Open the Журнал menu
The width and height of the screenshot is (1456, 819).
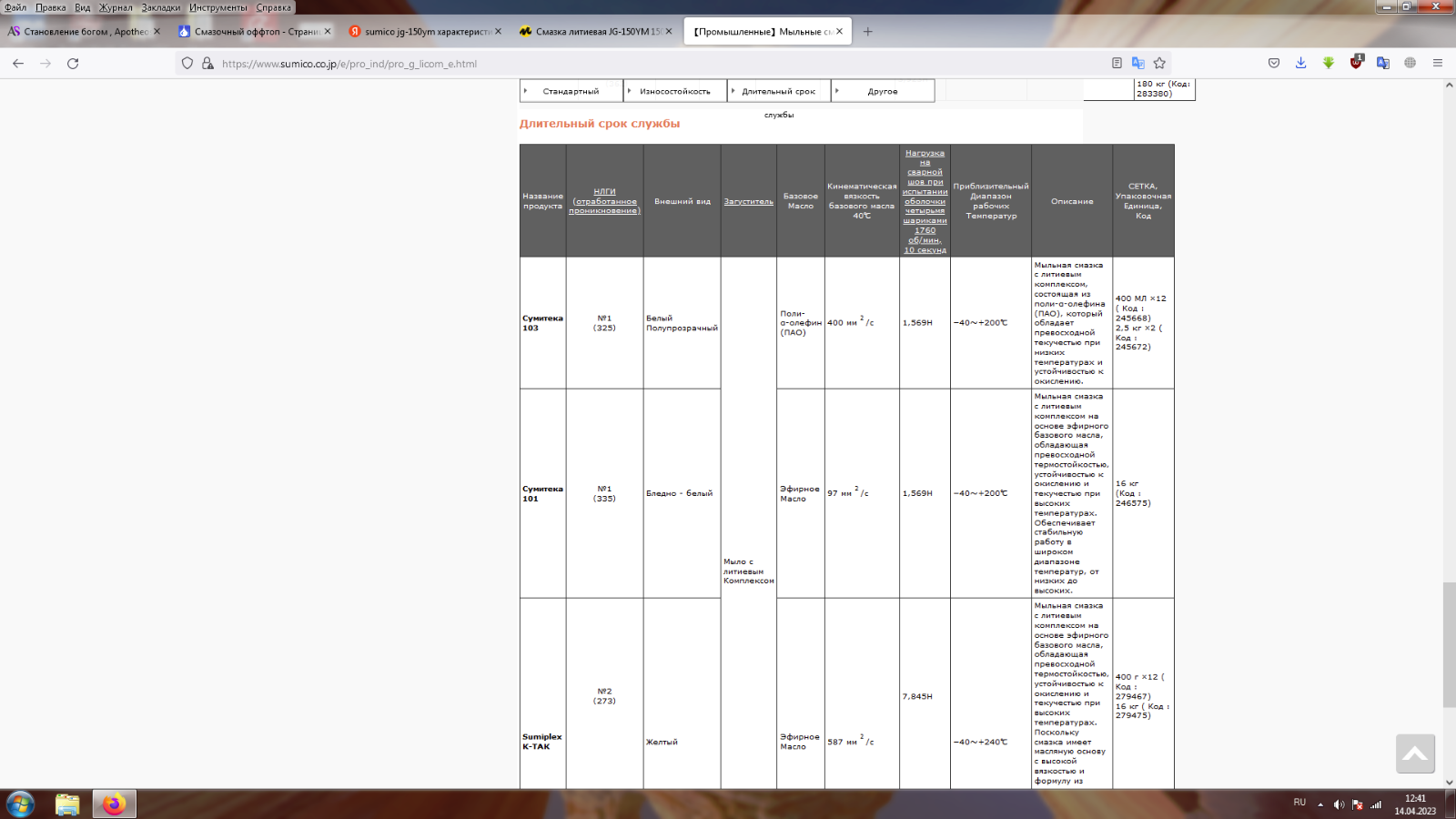(x=116, y=7)
